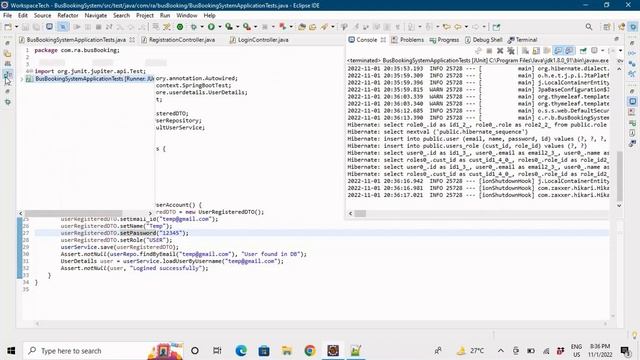
Task: Open the Run menu
Action: pyautogui.click(x=165, y=16)
